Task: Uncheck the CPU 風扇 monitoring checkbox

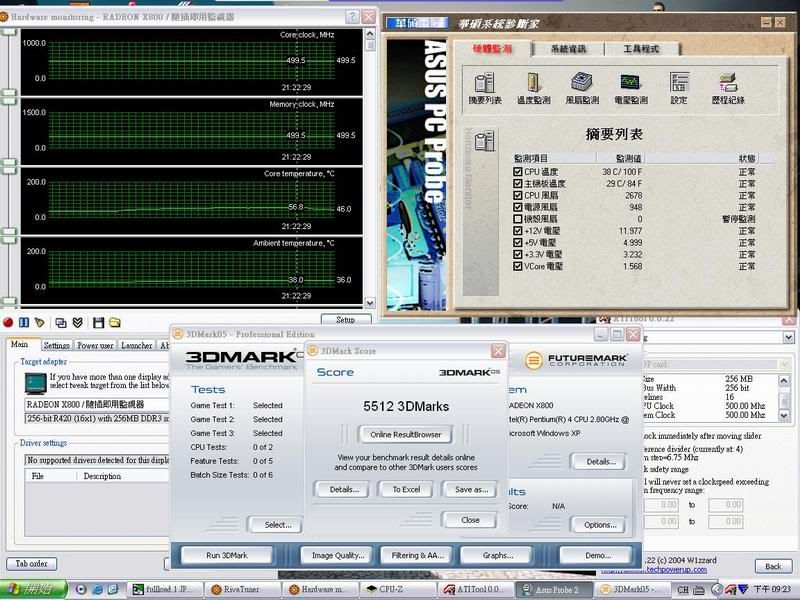Action: pos(517,195)
